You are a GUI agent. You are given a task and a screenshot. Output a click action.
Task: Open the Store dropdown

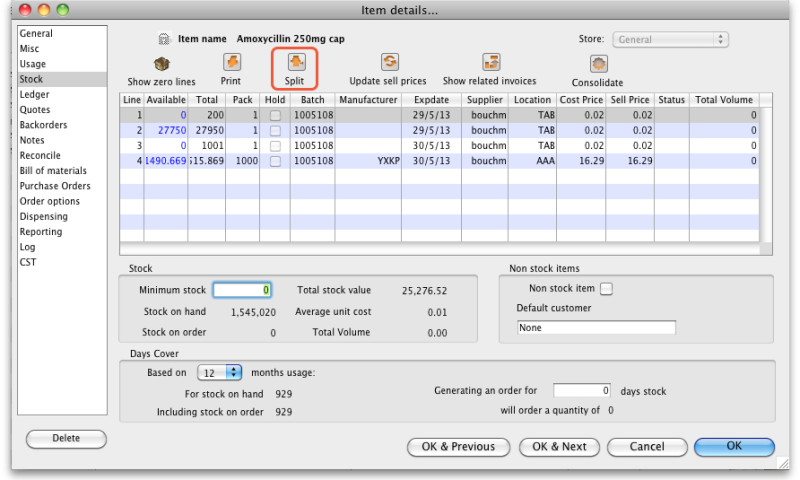coord(669,40)
